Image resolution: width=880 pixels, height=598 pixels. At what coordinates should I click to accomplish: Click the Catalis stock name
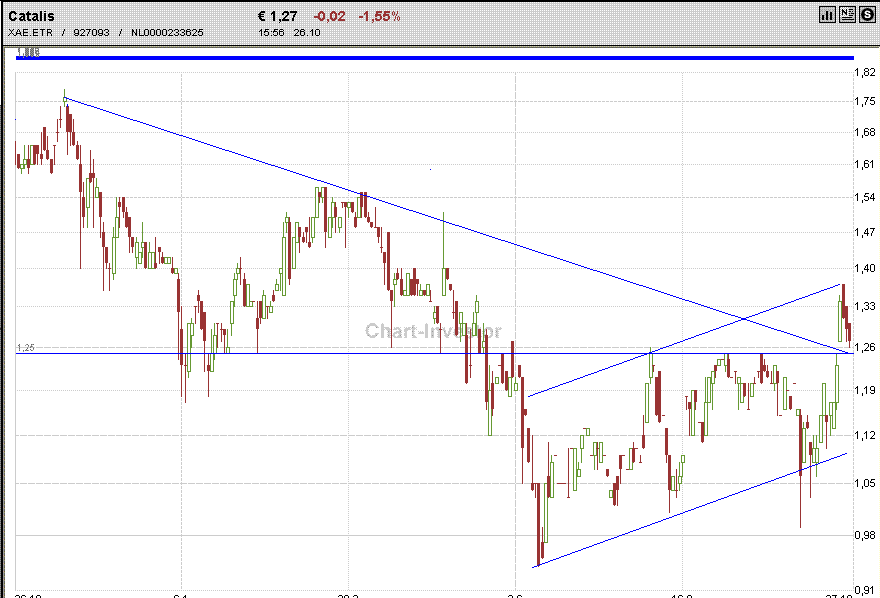pyautogui.click(x=32, y=16)
